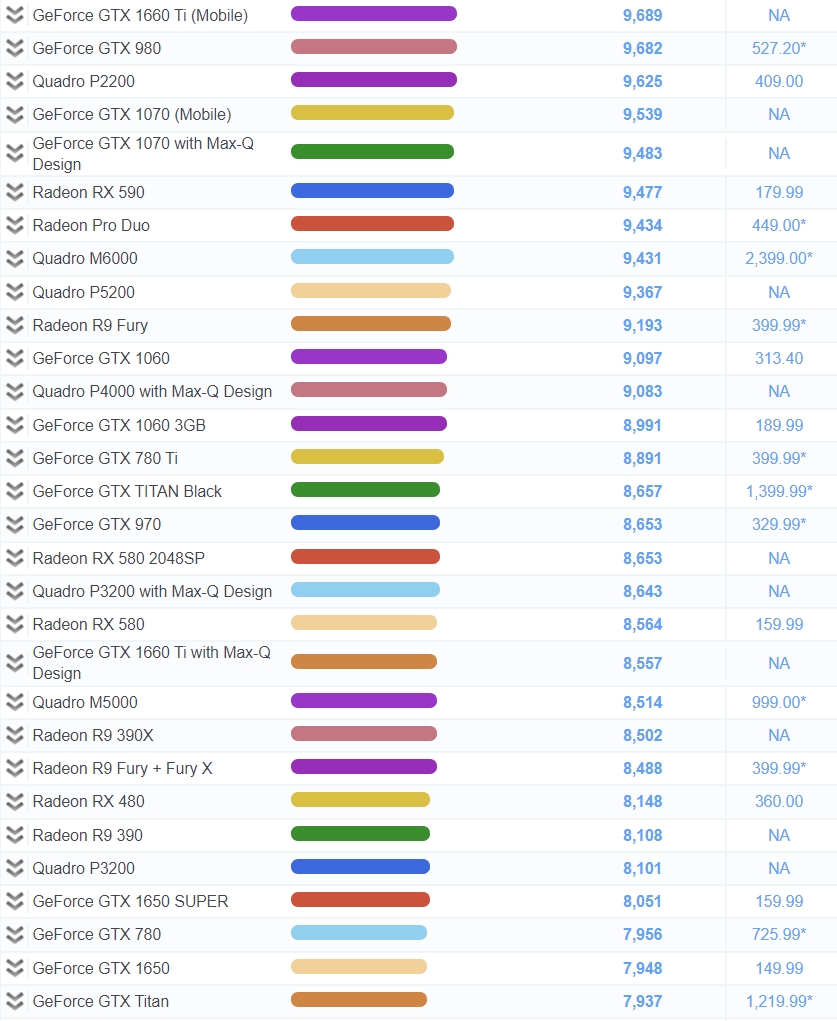Click price 329.99* for GeForce GTX 970
This screenshot has width=837, height=1021.
click(x=779, y=525)
